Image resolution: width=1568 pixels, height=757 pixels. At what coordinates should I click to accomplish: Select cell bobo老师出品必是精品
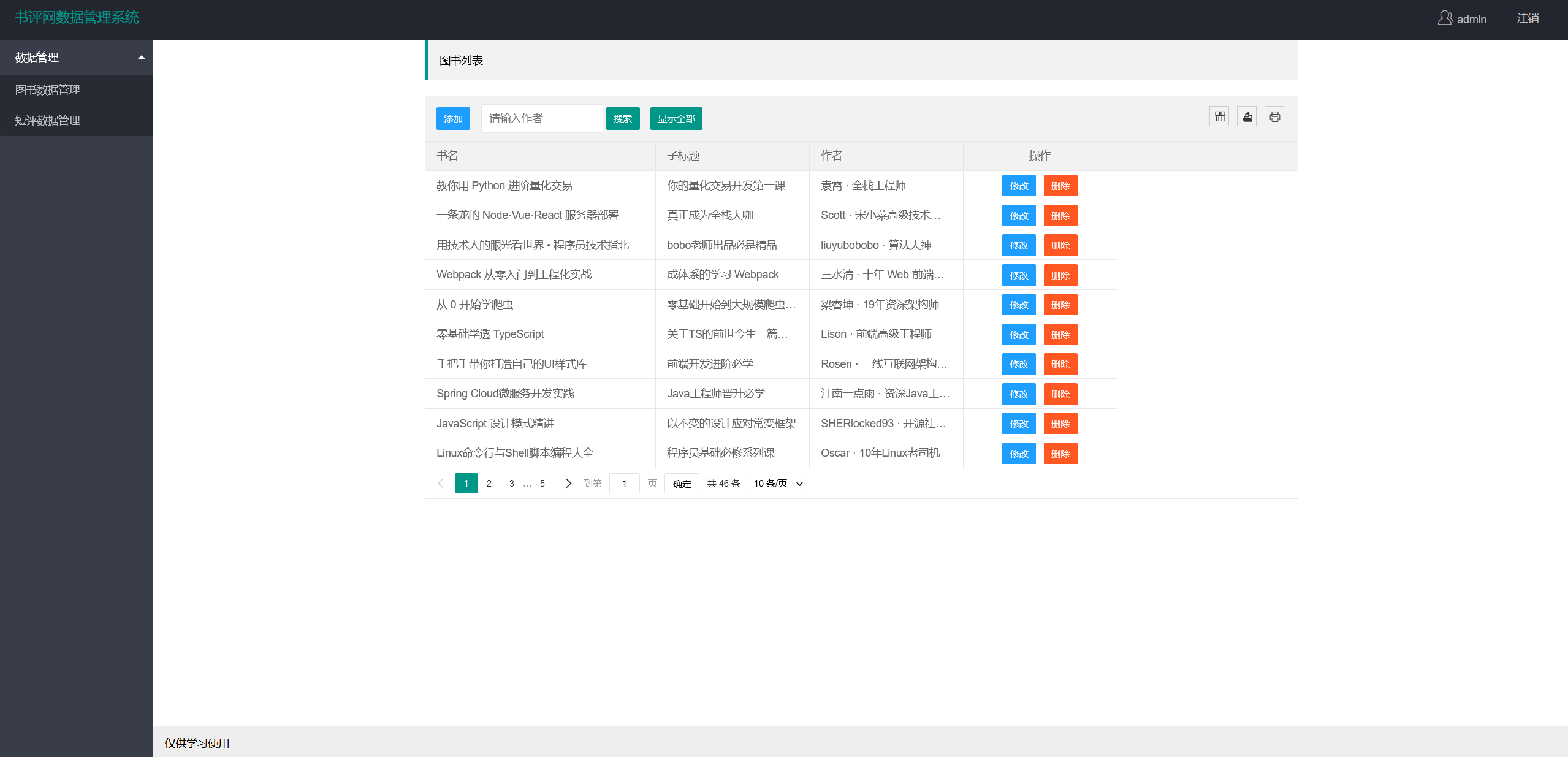tap(733, 245)
